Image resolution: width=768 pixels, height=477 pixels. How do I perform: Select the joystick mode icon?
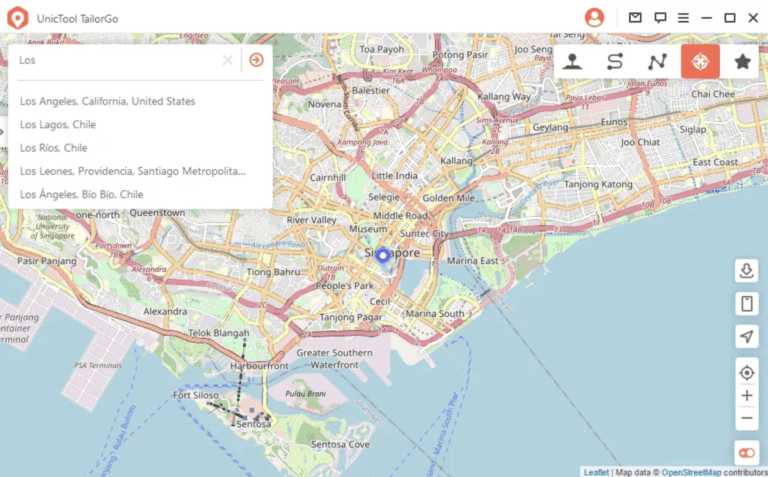(x=573, y=62)
